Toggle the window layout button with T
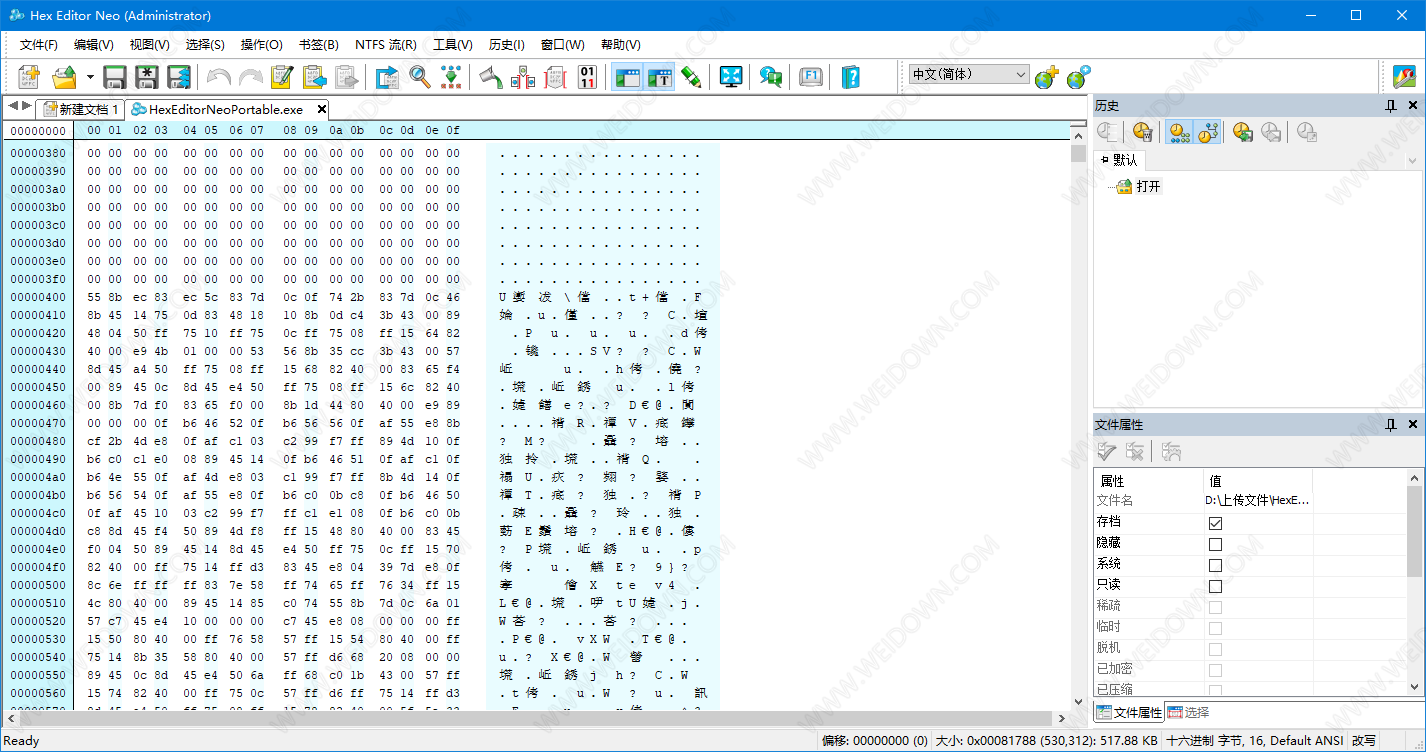 [x=659, y=77]
